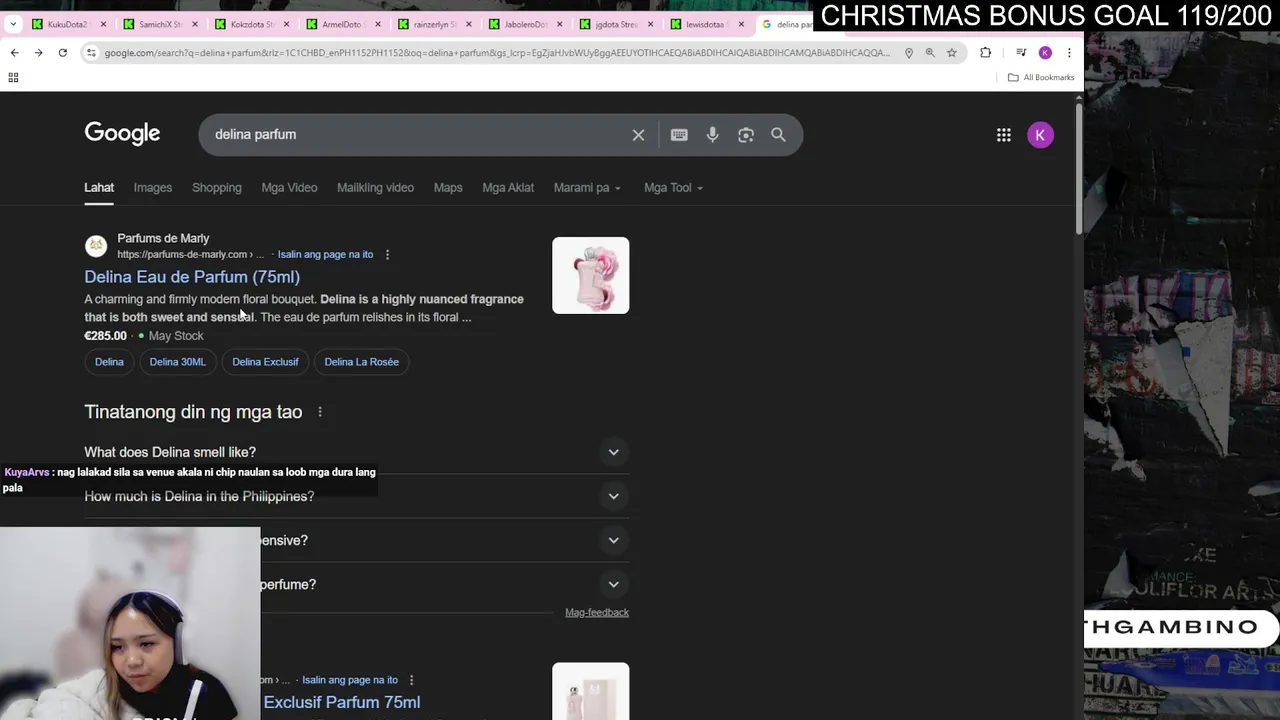
Task: Start voice search with microphone icon
Action: (712, 135)
